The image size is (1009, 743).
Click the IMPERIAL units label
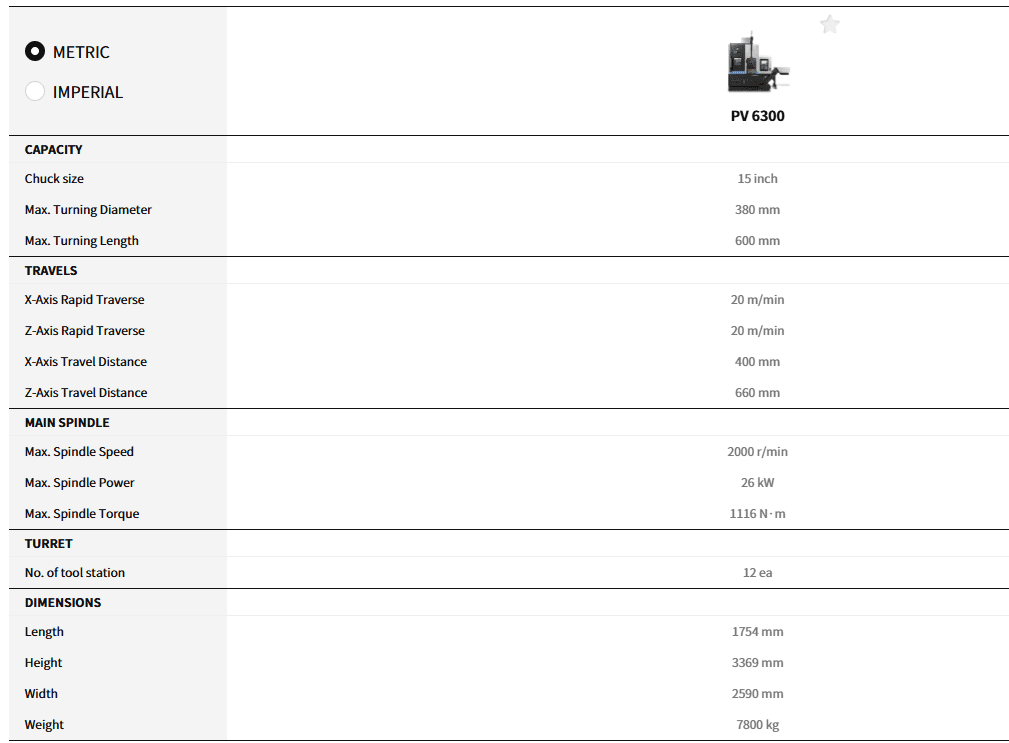click(88, 92)
